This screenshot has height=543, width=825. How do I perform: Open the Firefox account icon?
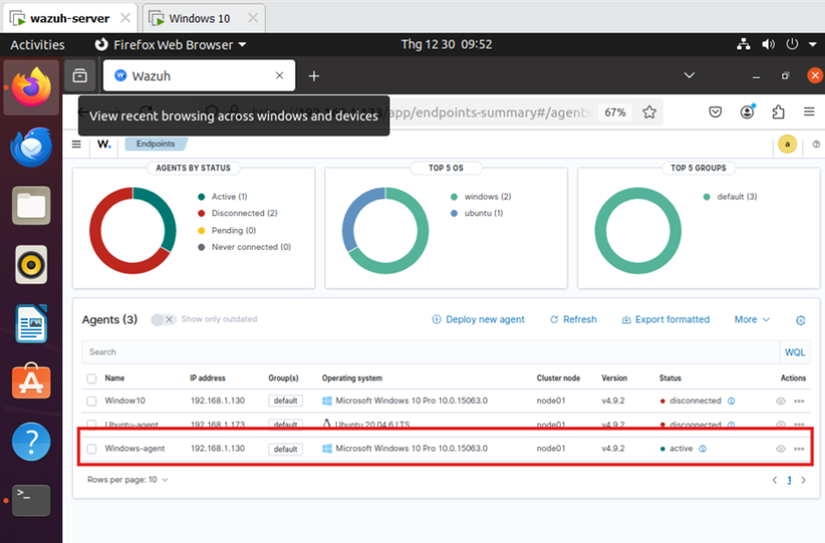pos(747,112)
